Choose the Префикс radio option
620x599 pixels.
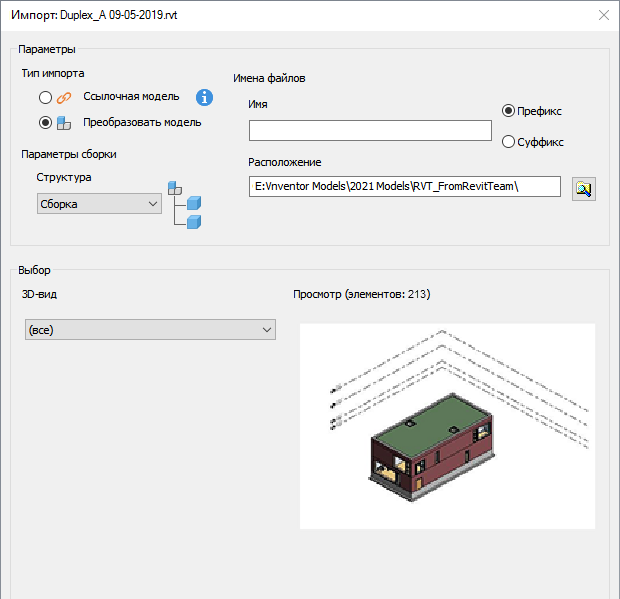tap(508, 111)
